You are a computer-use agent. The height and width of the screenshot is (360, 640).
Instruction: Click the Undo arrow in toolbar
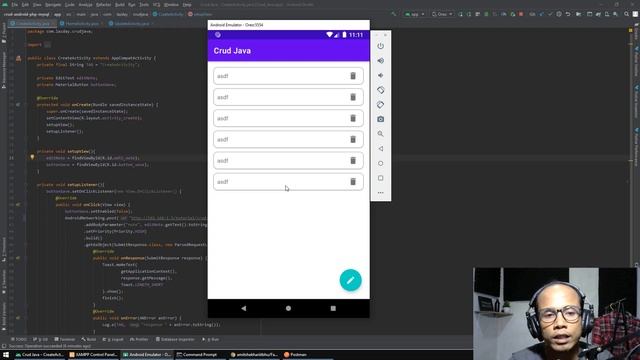[568, 14]
